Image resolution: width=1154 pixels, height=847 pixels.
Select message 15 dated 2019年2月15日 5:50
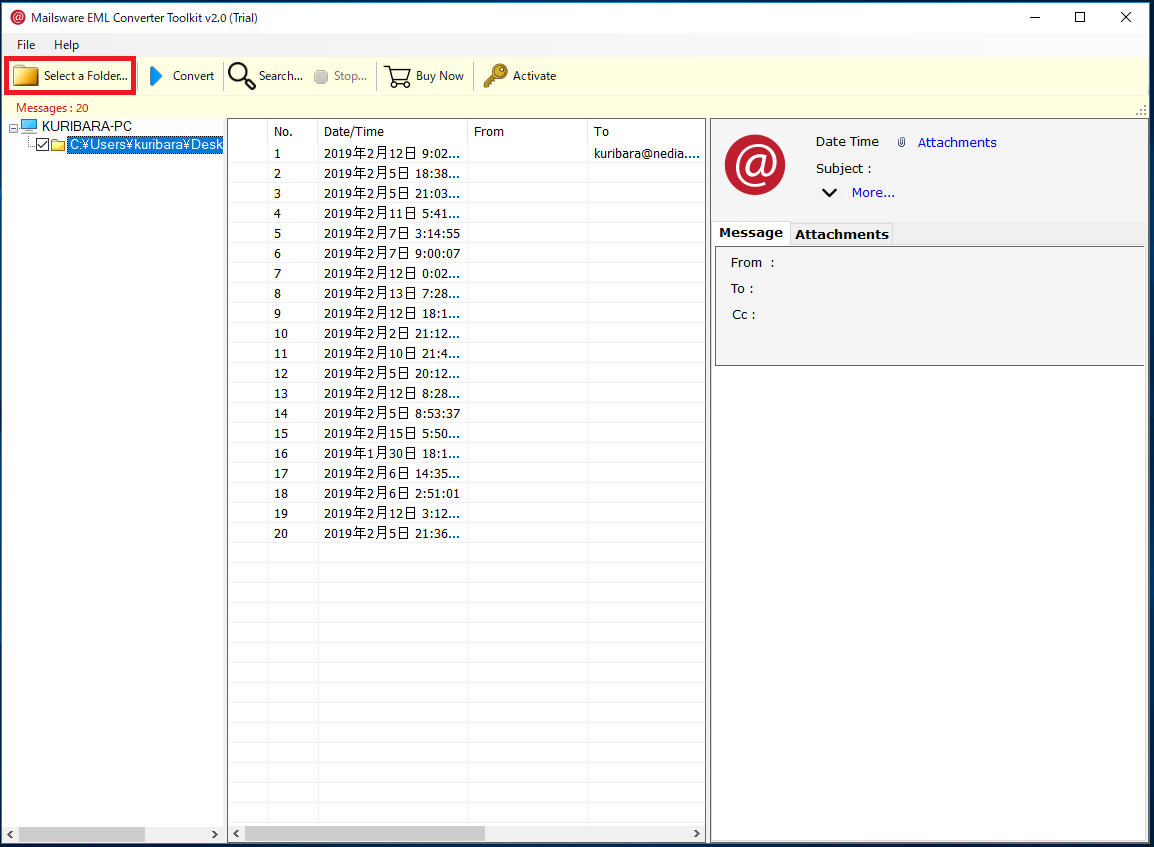click(x=466, y=433)
